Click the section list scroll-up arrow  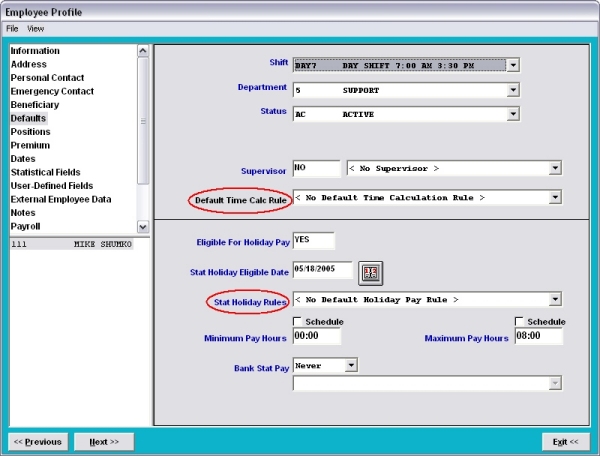point(143,50)
